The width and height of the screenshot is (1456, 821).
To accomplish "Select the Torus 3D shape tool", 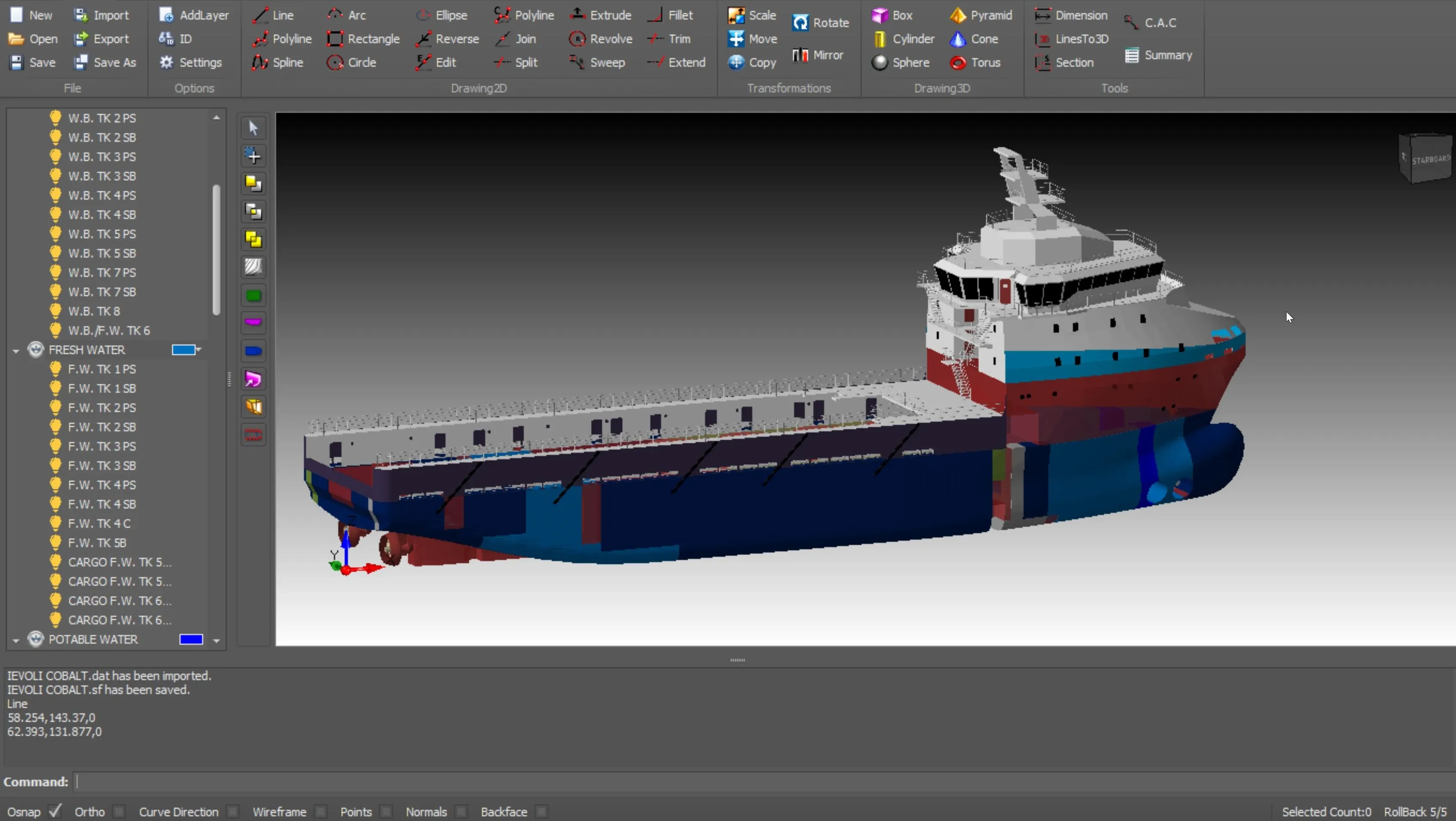I will pyautogui.click(x=975, y=63).
